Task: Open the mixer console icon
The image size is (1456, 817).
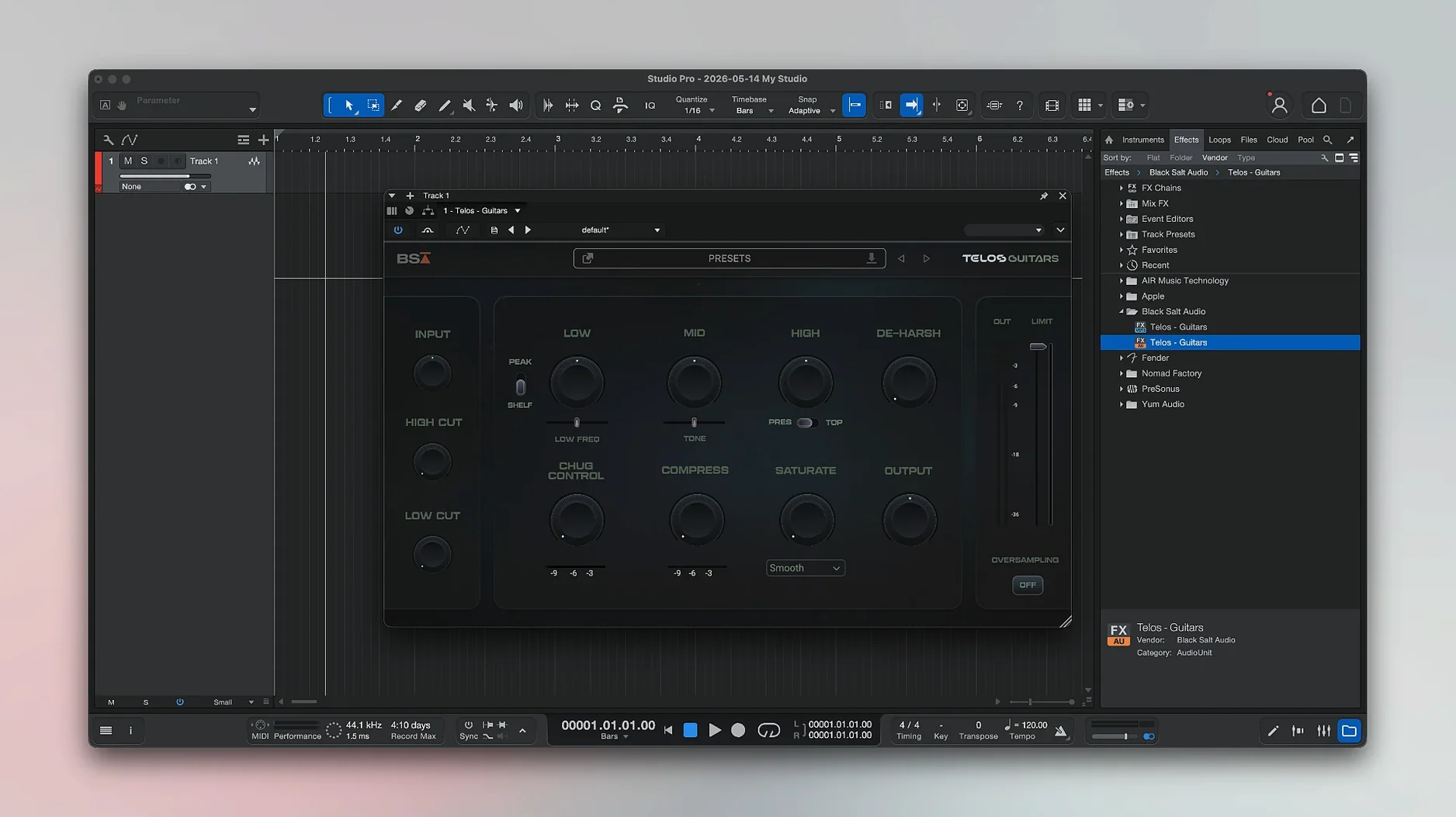Action: coord(1324,731)
